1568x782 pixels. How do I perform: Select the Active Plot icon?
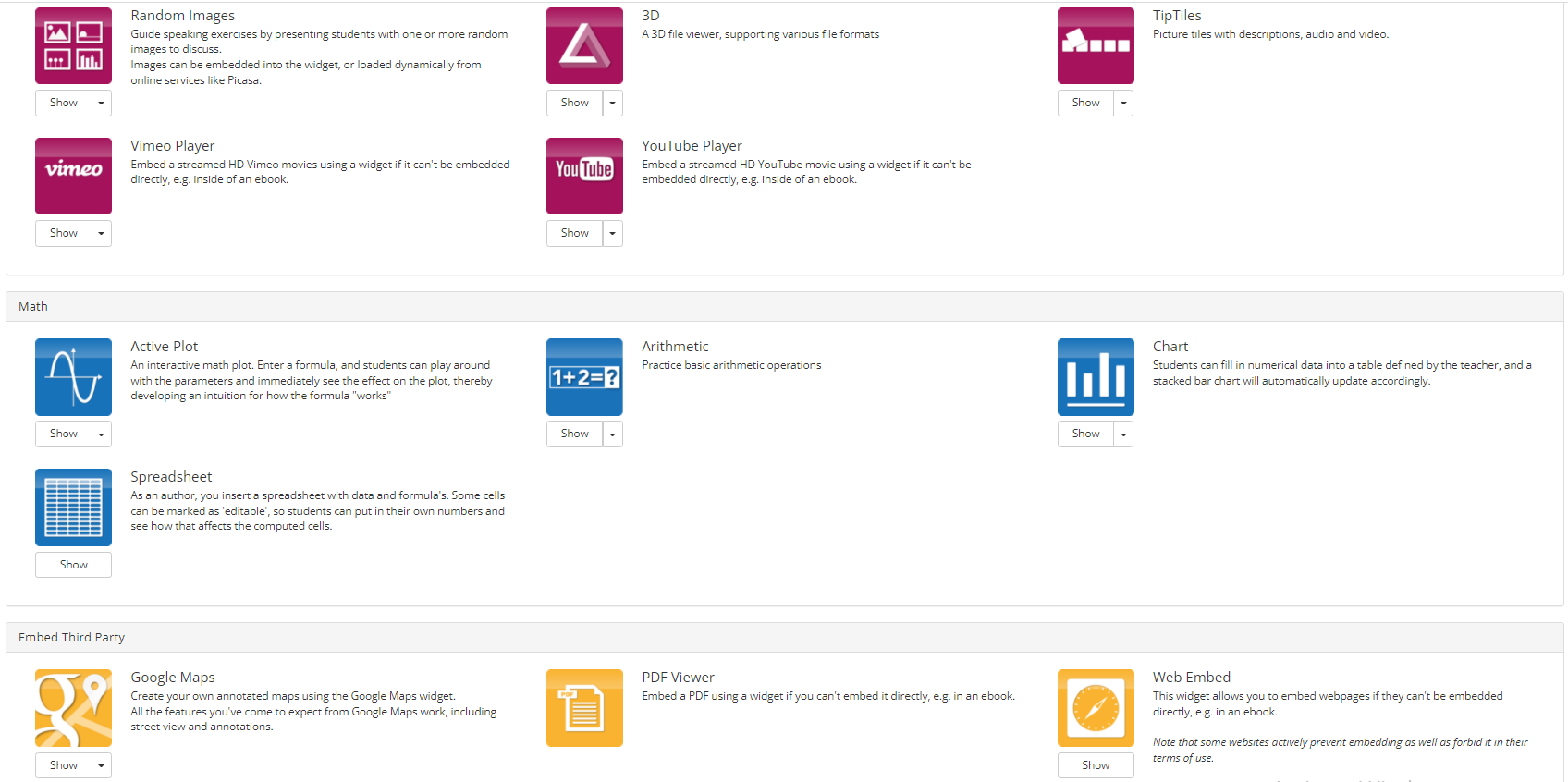point(73,377)
